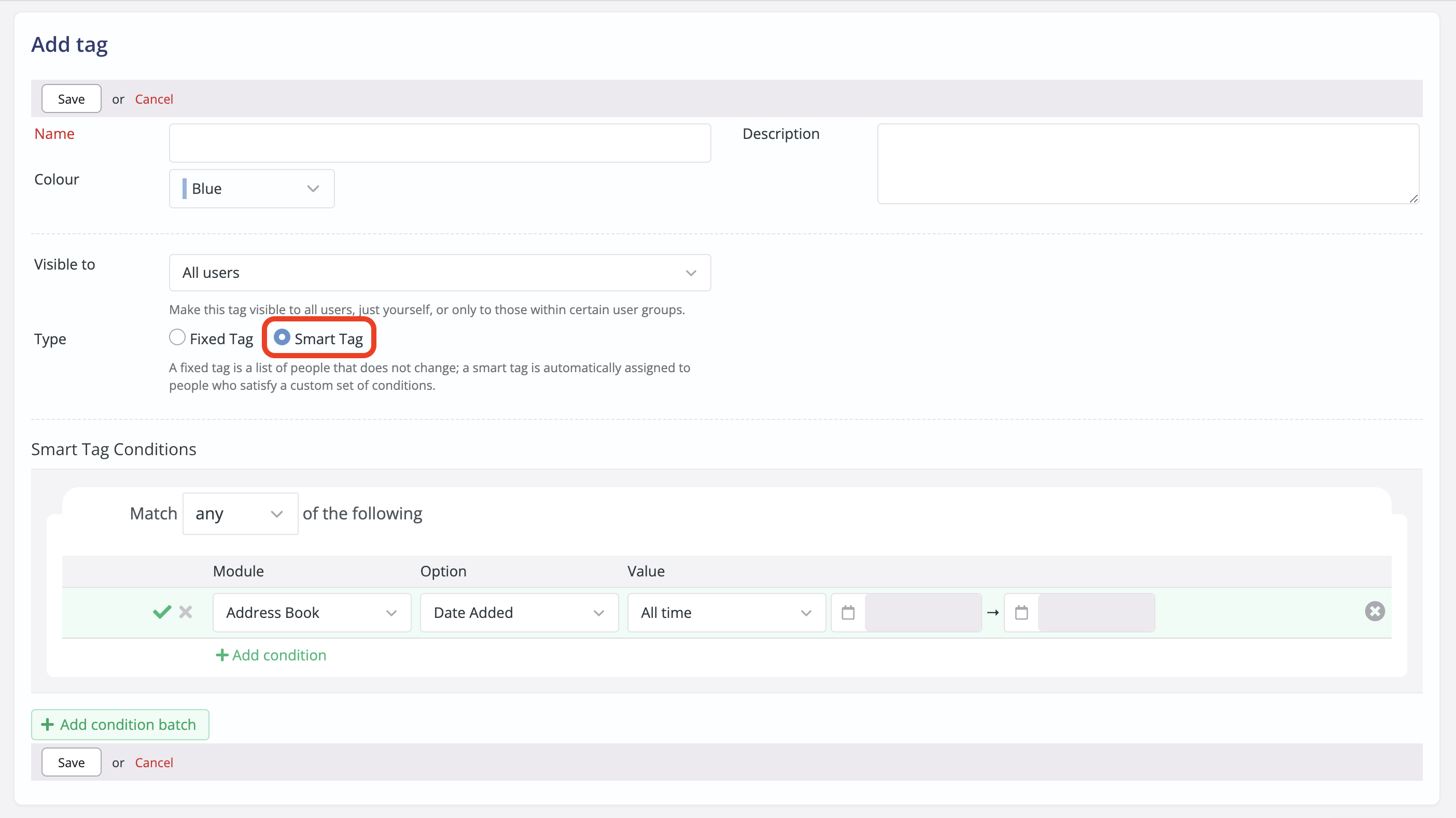Open the Value dropdown showing All time
Screen dimensions: 1456x818
click(726, 612)
